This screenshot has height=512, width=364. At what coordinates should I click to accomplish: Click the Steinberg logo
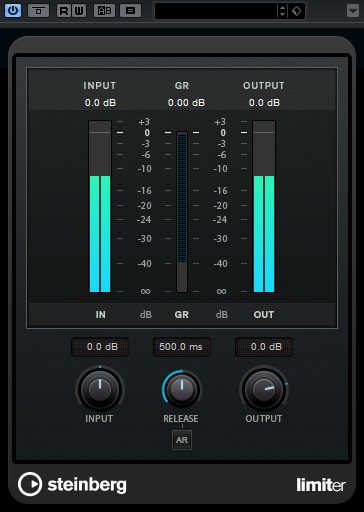(x=72, y=484)
